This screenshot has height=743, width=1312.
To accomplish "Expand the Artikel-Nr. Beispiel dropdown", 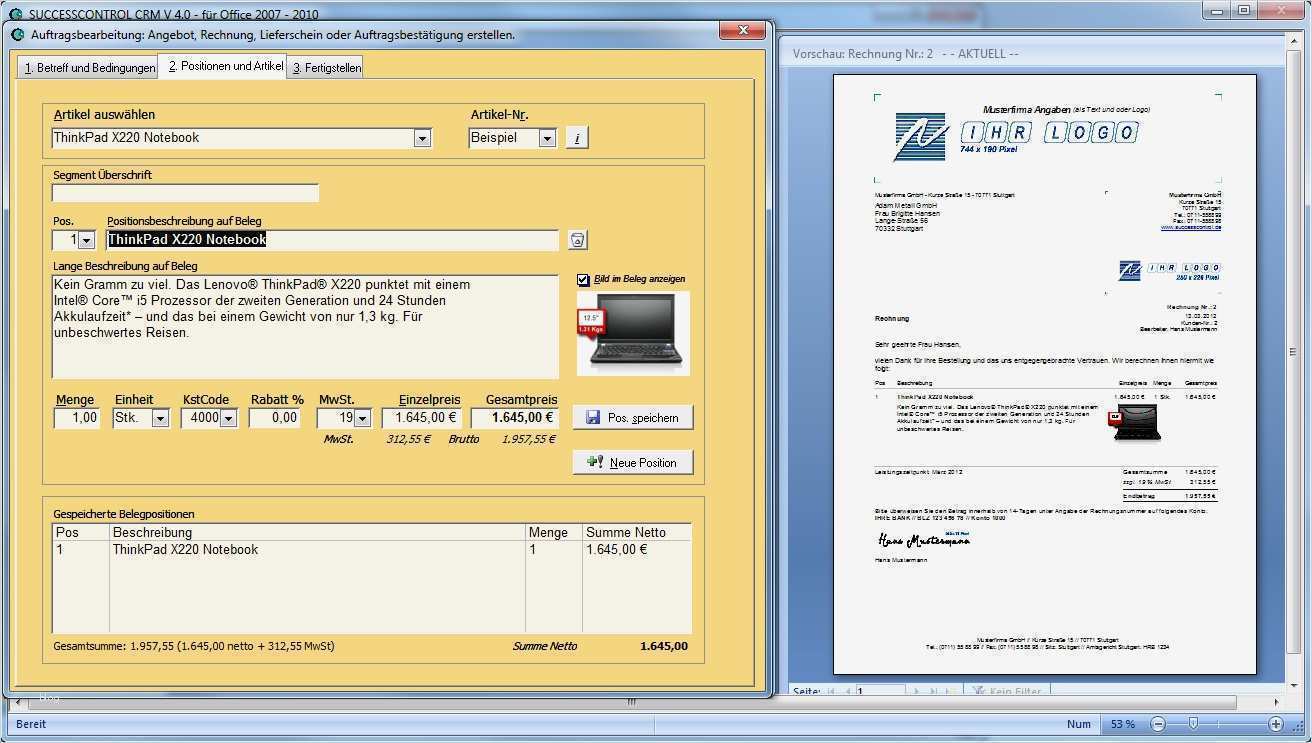I will pyautogui.click(x=545, y=137).
